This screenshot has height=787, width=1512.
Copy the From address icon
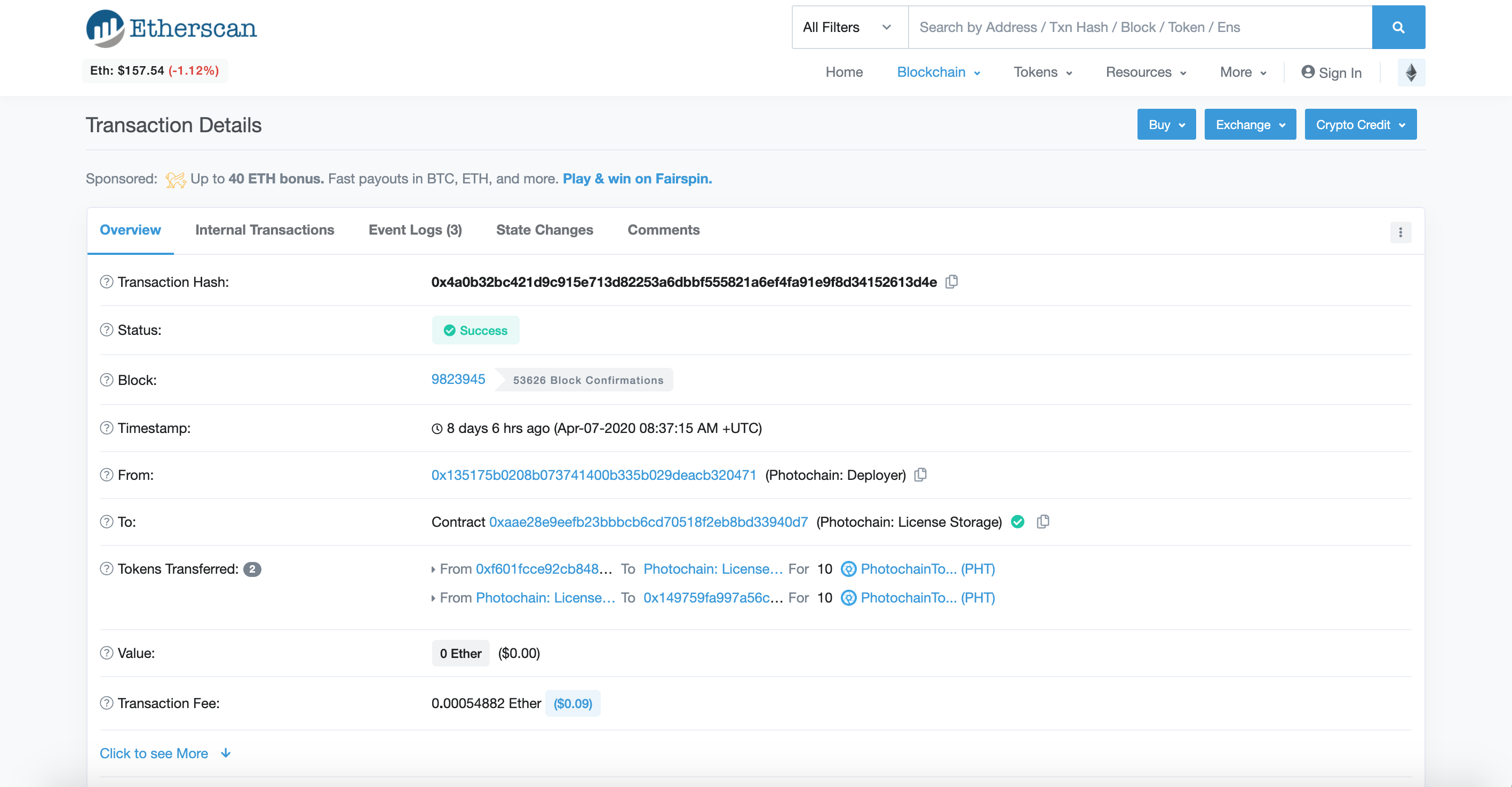[920, 475]
